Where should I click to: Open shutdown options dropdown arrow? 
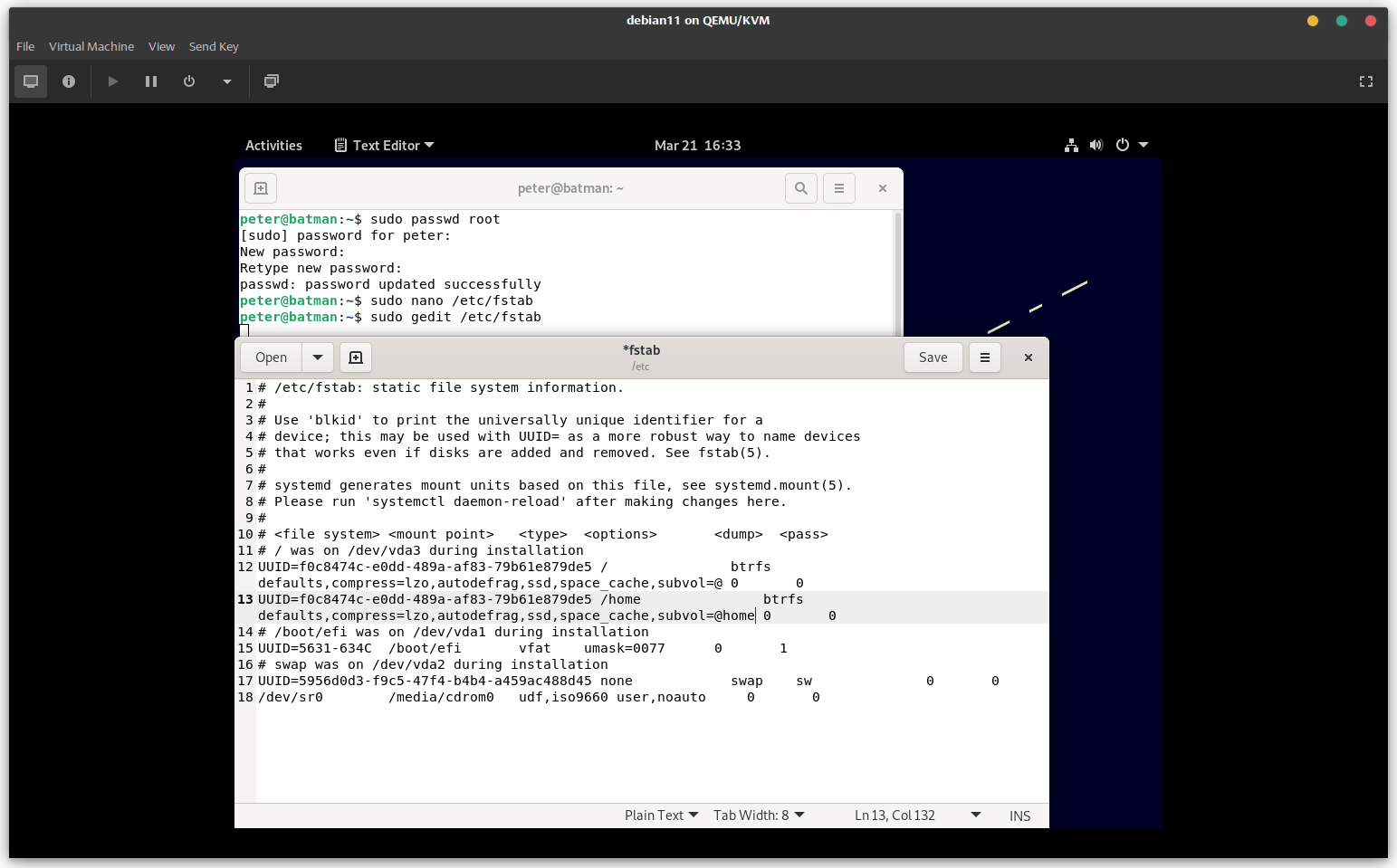coord(226,81)
